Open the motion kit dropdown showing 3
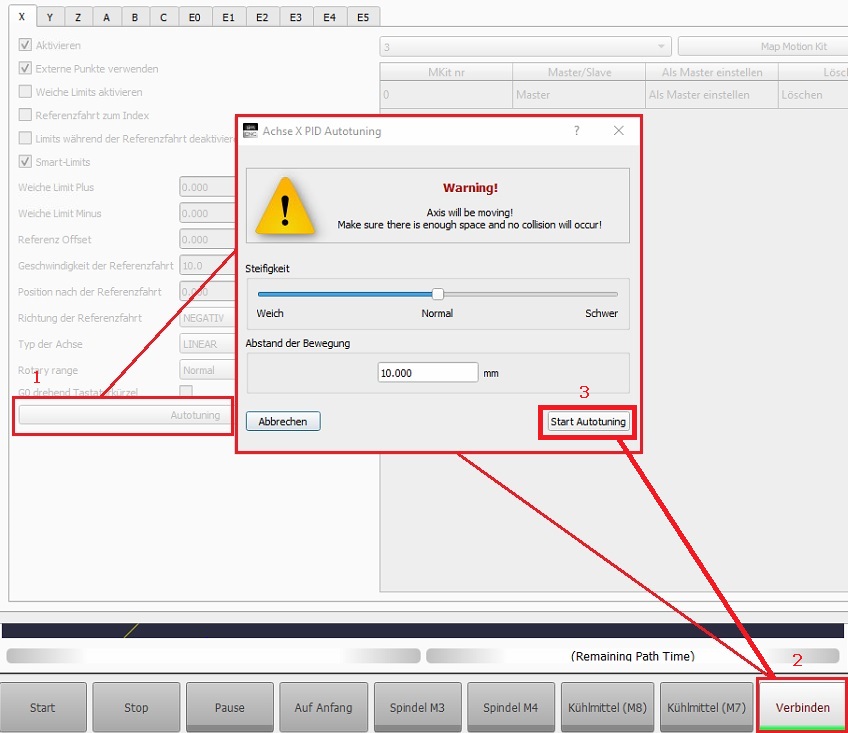Viewport: 848px width, 733px height. pyautogui.click(x=525, y=47)
